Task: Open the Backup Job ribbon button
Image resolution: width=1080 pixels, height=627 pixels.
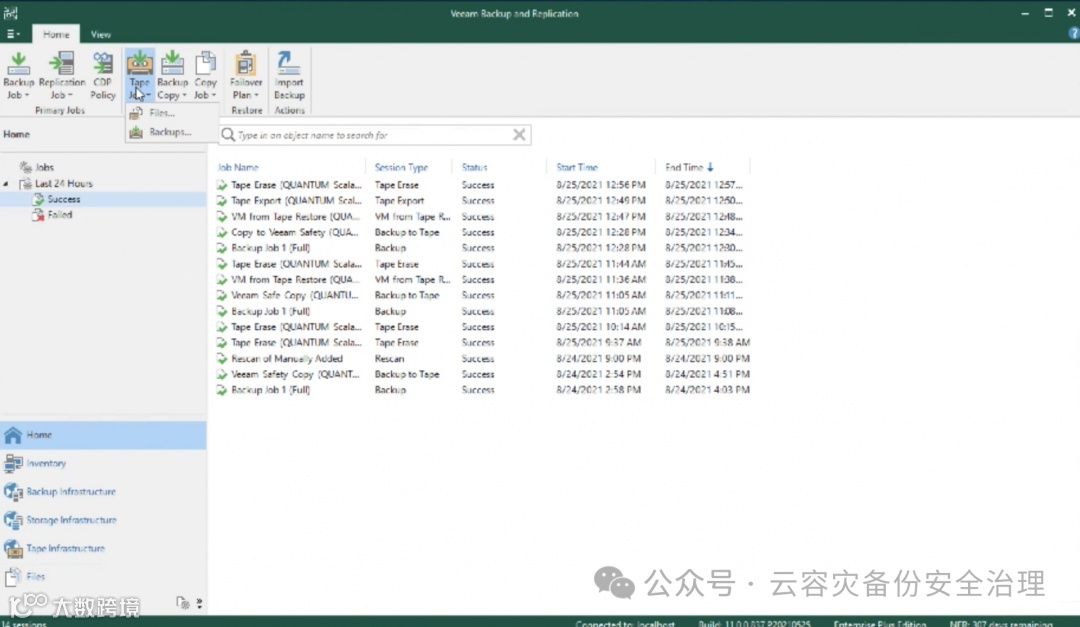Action: pos(19,75)
